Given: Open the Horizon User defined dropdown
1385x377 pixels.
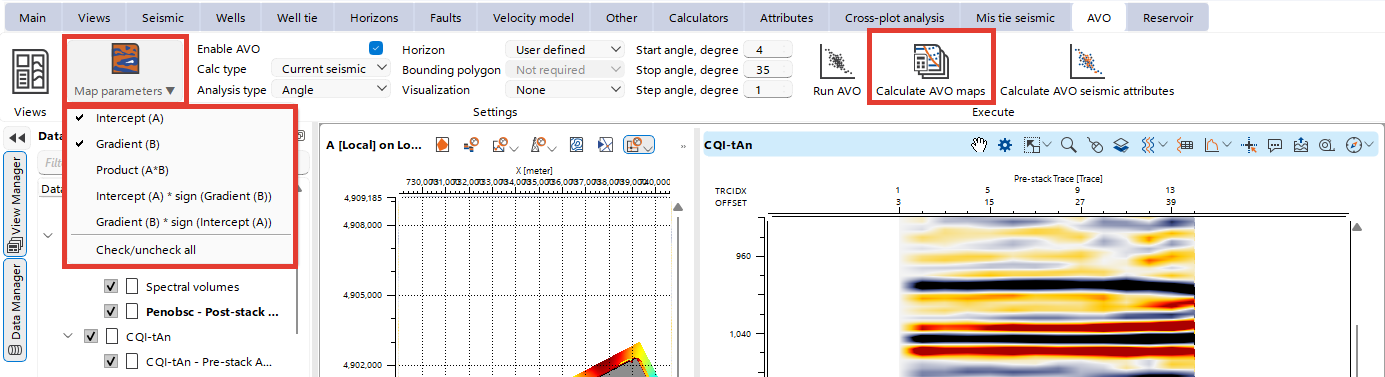Looking at the screenshot, I should pyautogui.click(x=565, y=49).
